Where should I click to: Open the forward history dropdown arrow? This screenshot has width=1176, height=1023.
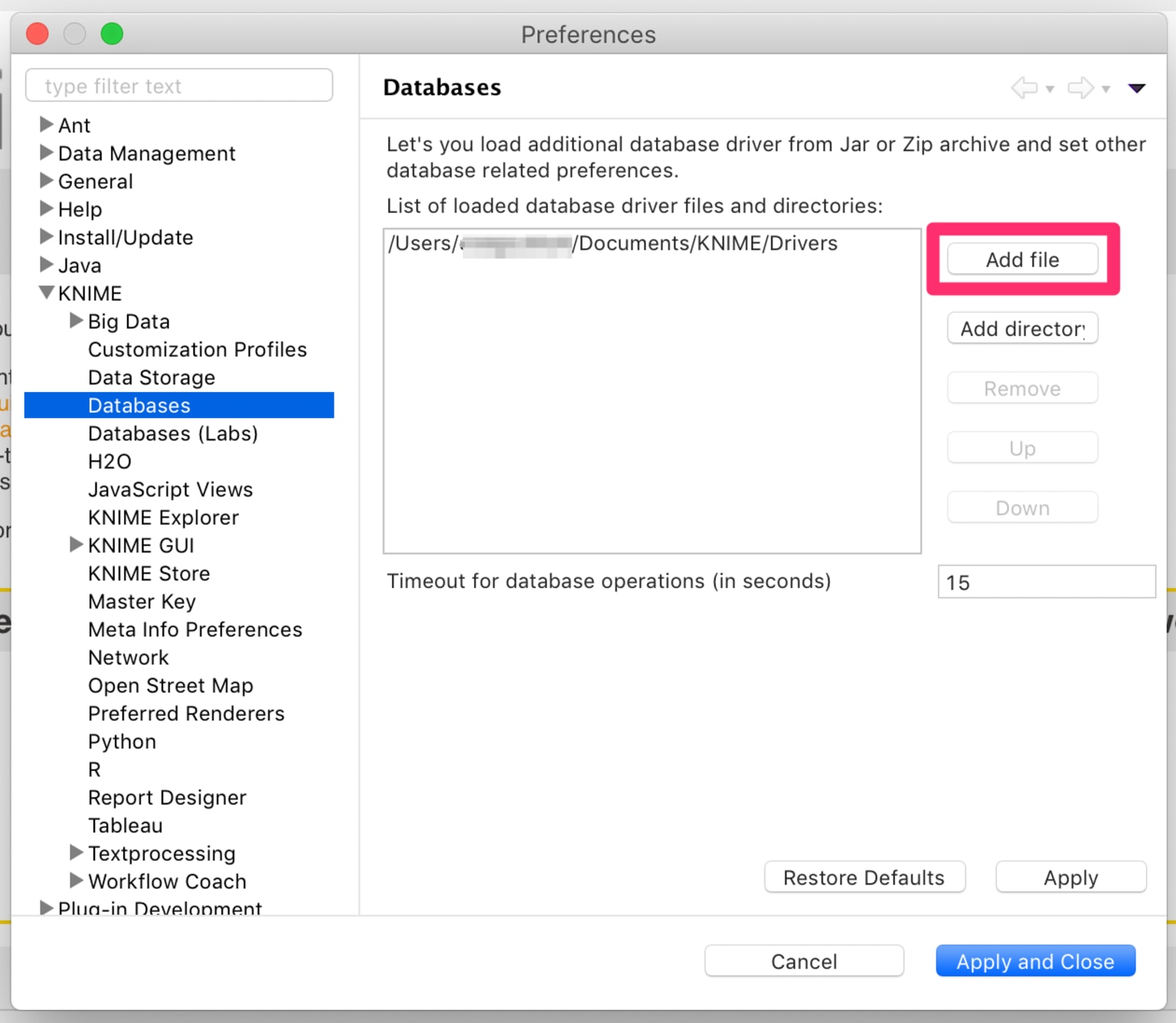pos(1106,90)
